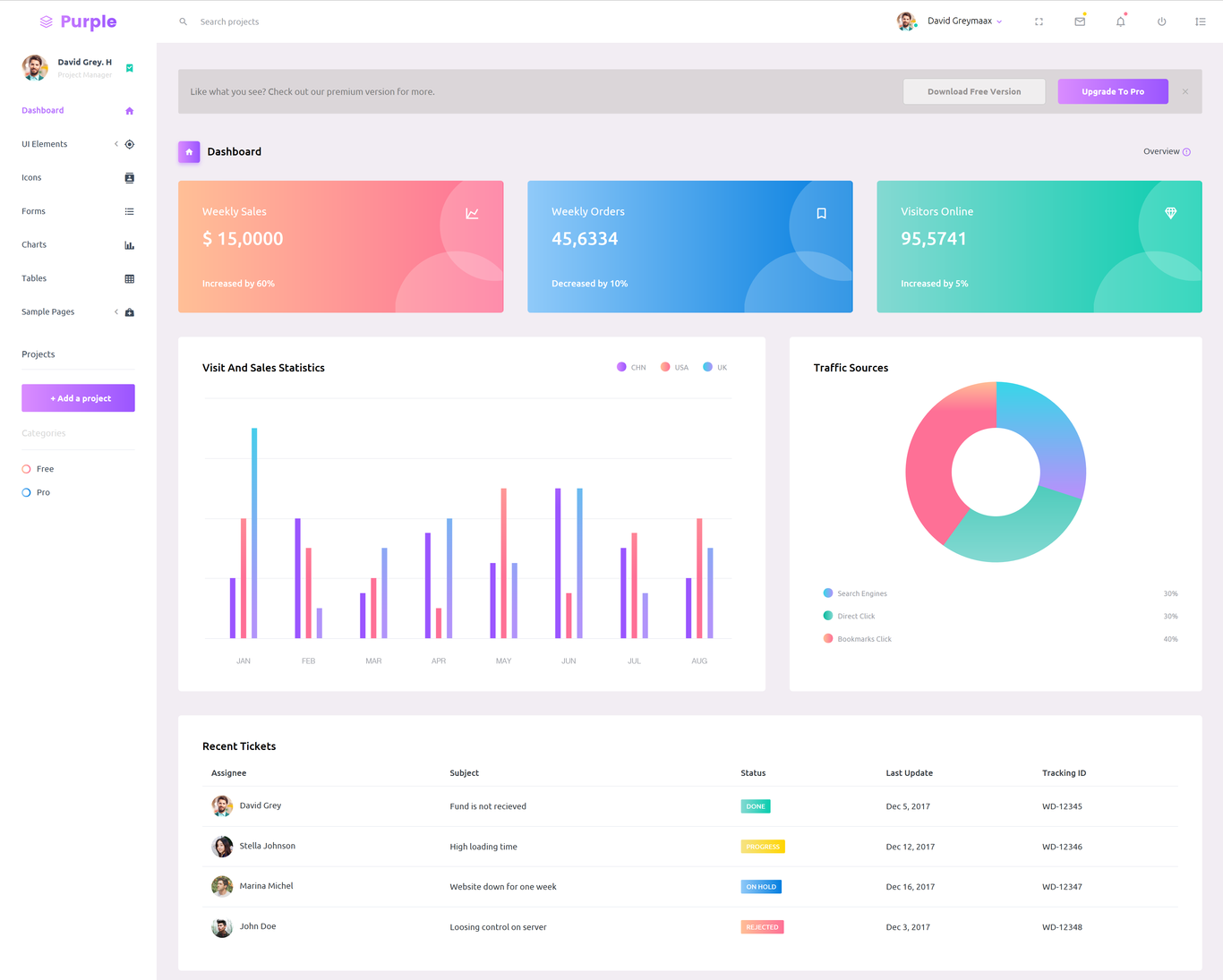Click the Search Engines legend color dot
The height and width of the screenshot is (980, 1223).
[x=828, y=592]
